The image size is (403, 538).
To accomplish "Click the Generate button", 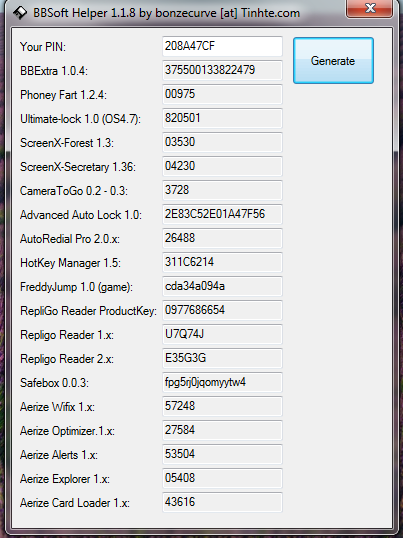I will point(333,60).
